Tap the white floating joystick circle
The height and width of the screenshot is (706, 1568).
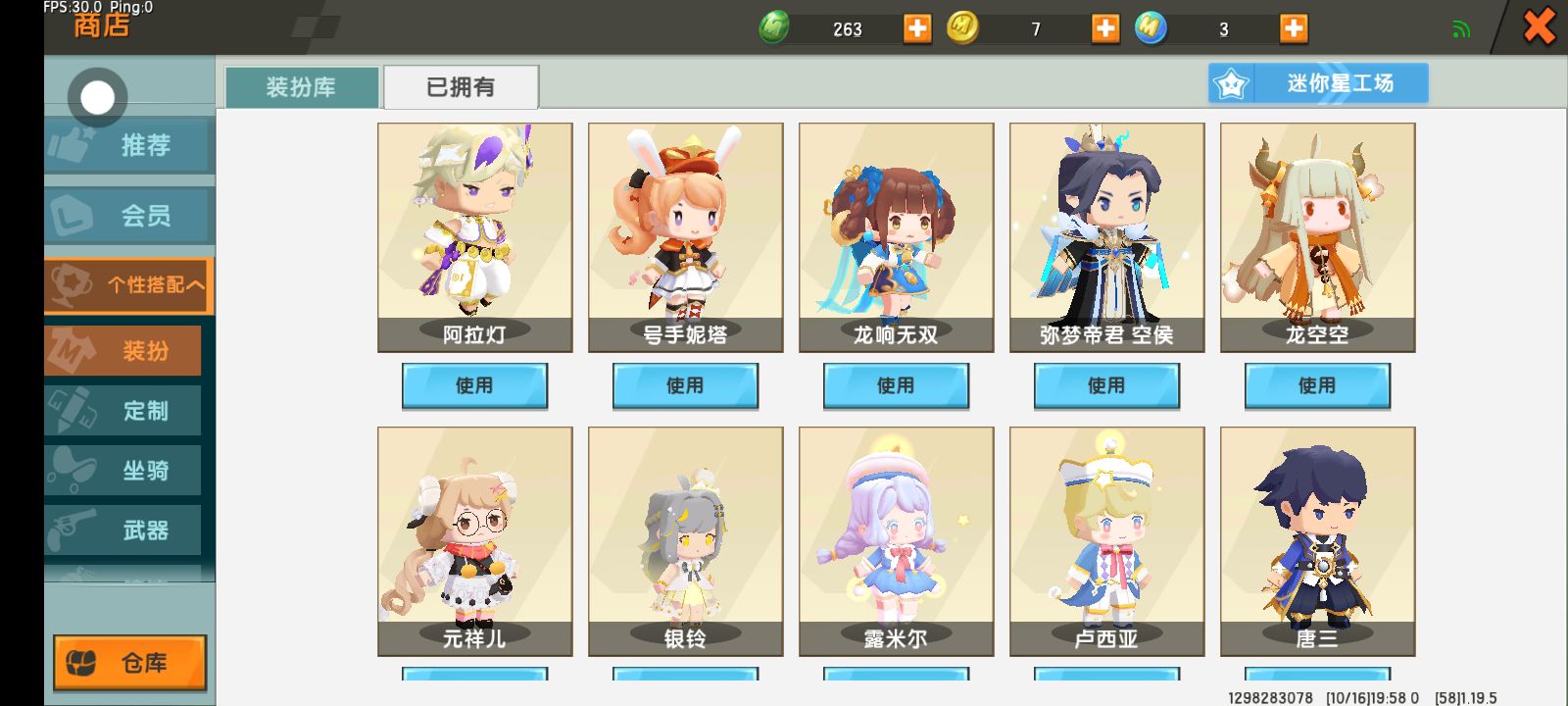click(x=97, y=97)
